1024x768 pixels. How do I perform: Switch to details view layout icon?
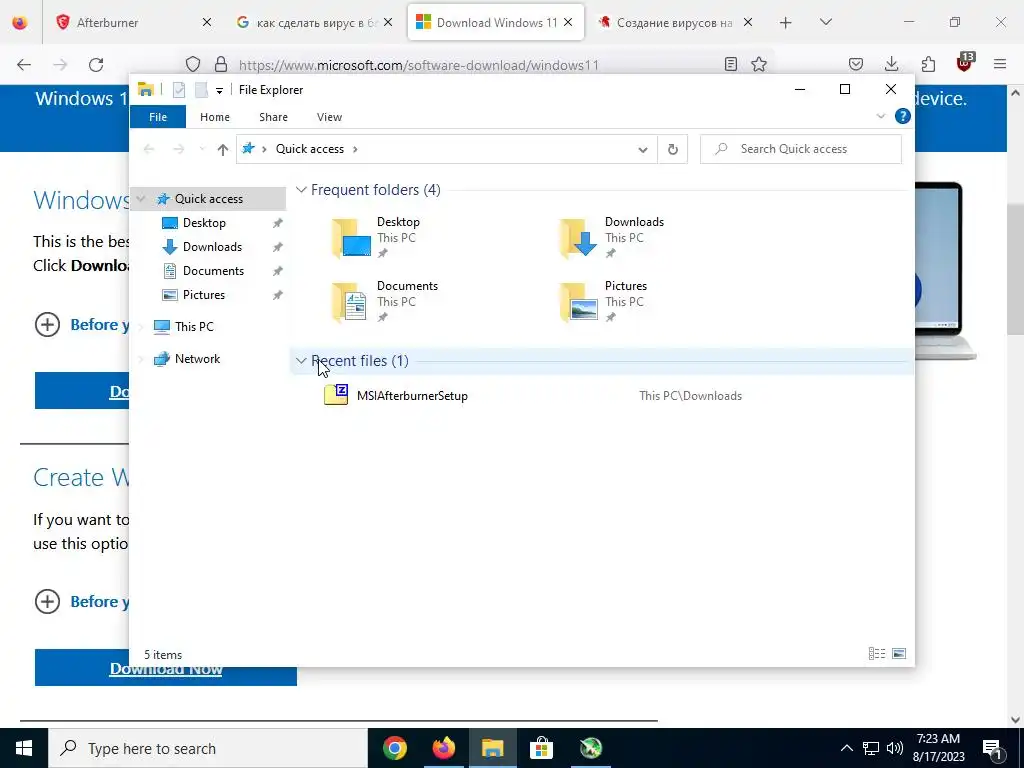876,654
